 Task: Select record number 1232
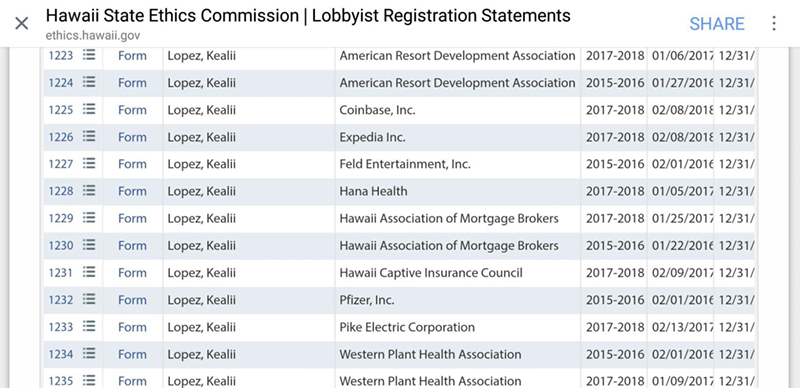[61, 300]
